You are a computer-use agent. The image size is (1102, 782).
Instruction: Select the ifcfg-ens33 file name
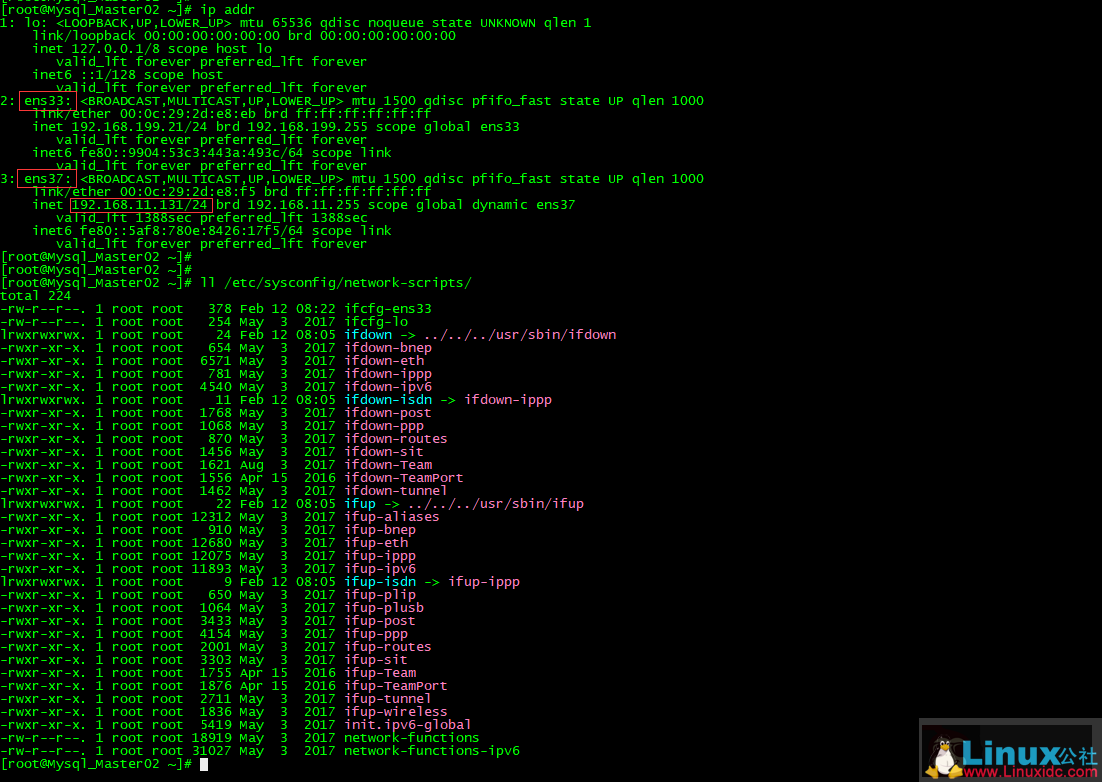click(387, 308)
